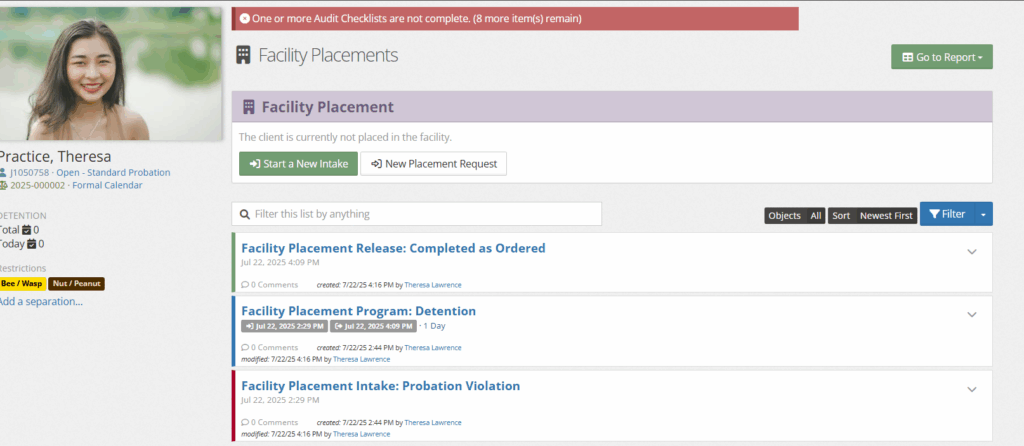Open comments on the Release entry
1024x446 pixels.
pyautogui.click(x=270, y=285)
